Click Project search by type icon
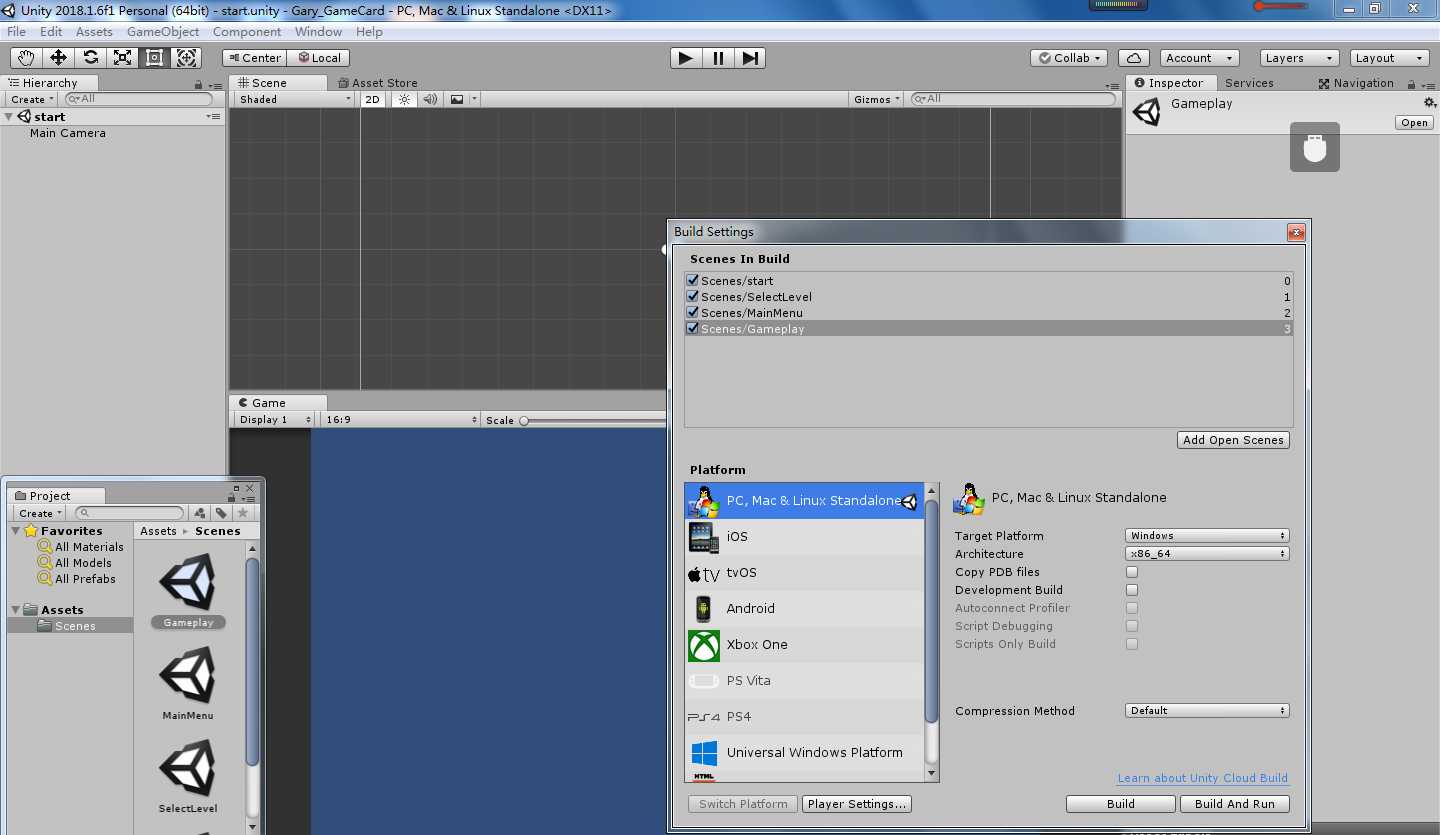Viewport: 1440px width, 835px height. (x=200, y=513)
